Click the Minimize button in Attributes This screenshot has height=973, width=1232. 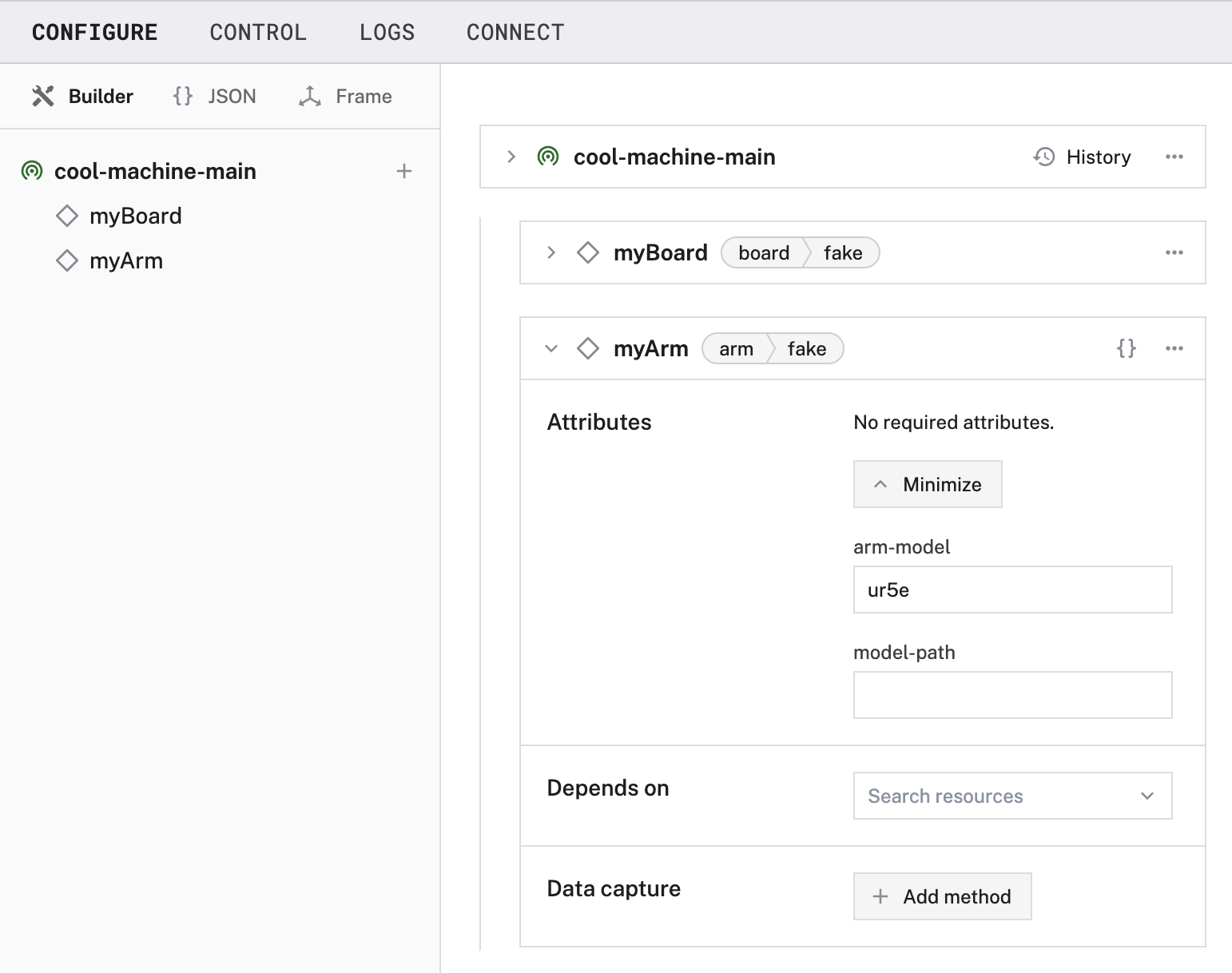pyautogui.click(x=928, y=484)
